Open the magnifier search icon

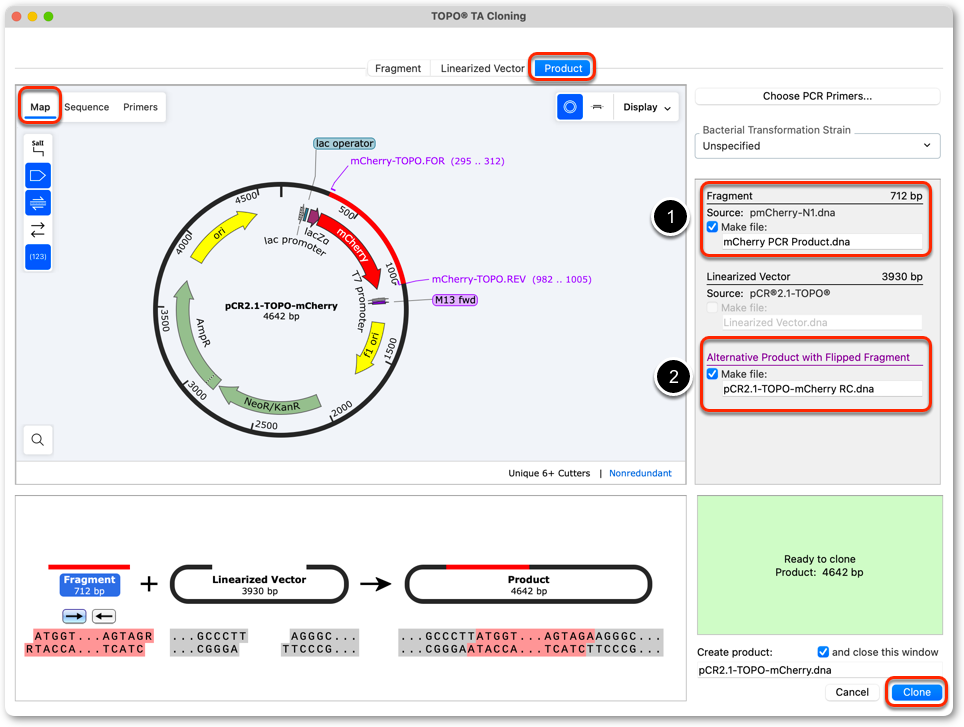tap(38, 439)
